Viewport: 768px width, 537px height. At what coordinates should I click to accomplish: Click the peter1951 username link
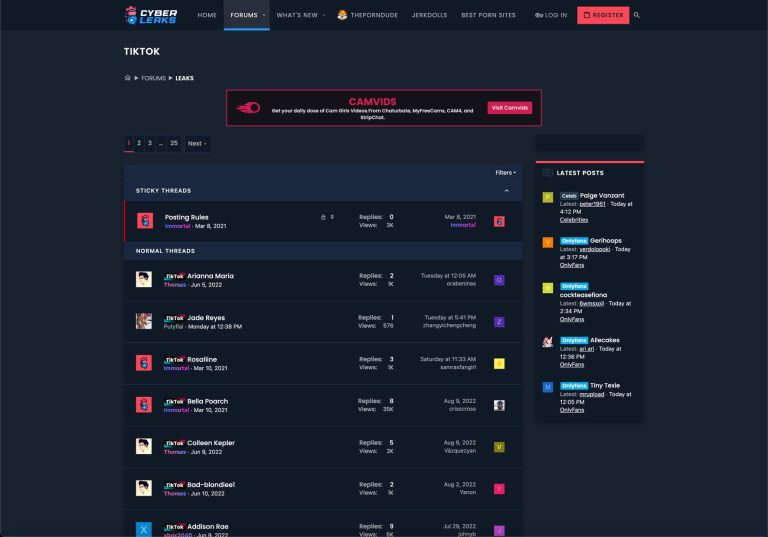(592, 204)
